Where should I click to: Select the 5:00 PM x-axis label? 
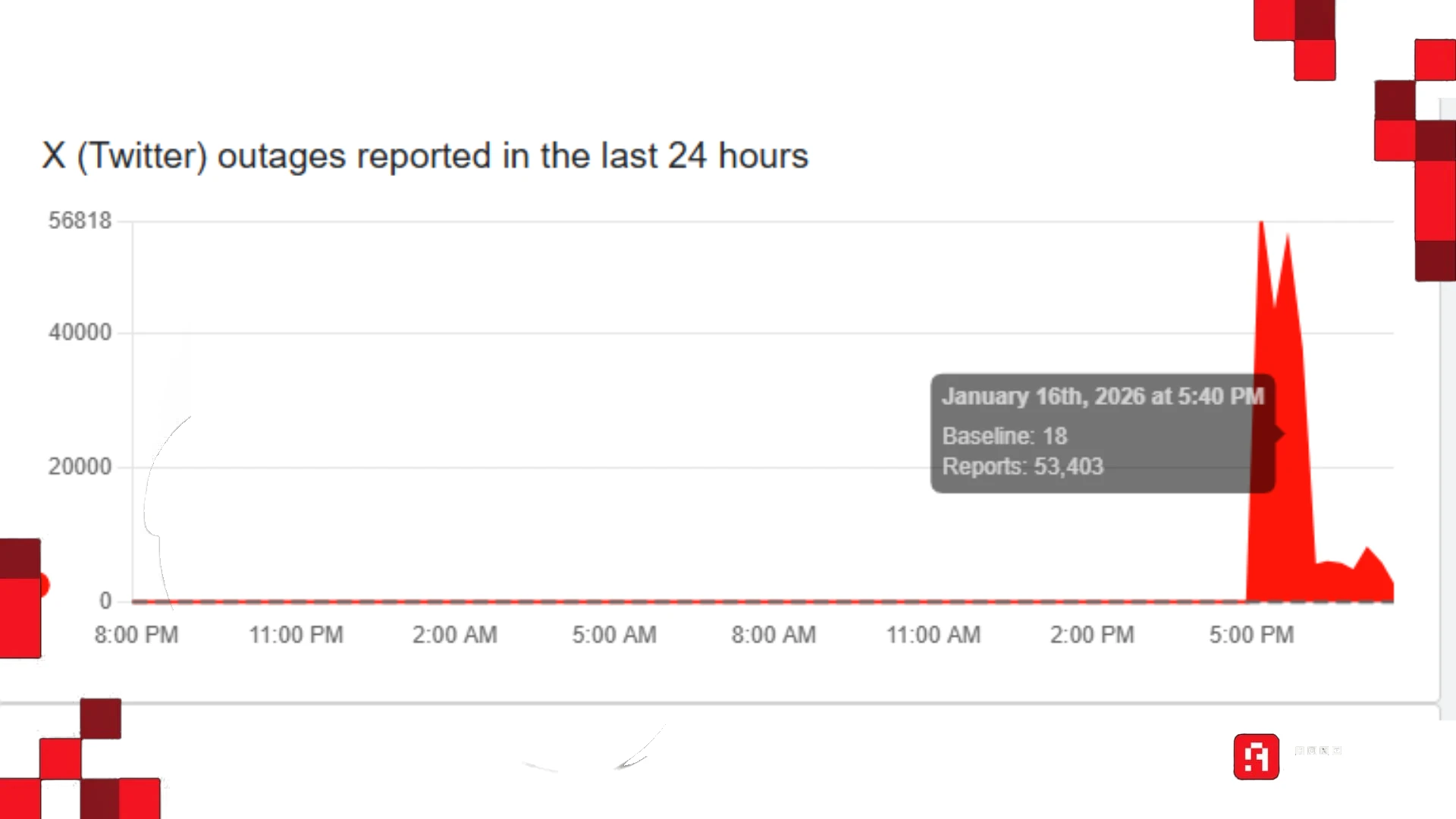1251,635
